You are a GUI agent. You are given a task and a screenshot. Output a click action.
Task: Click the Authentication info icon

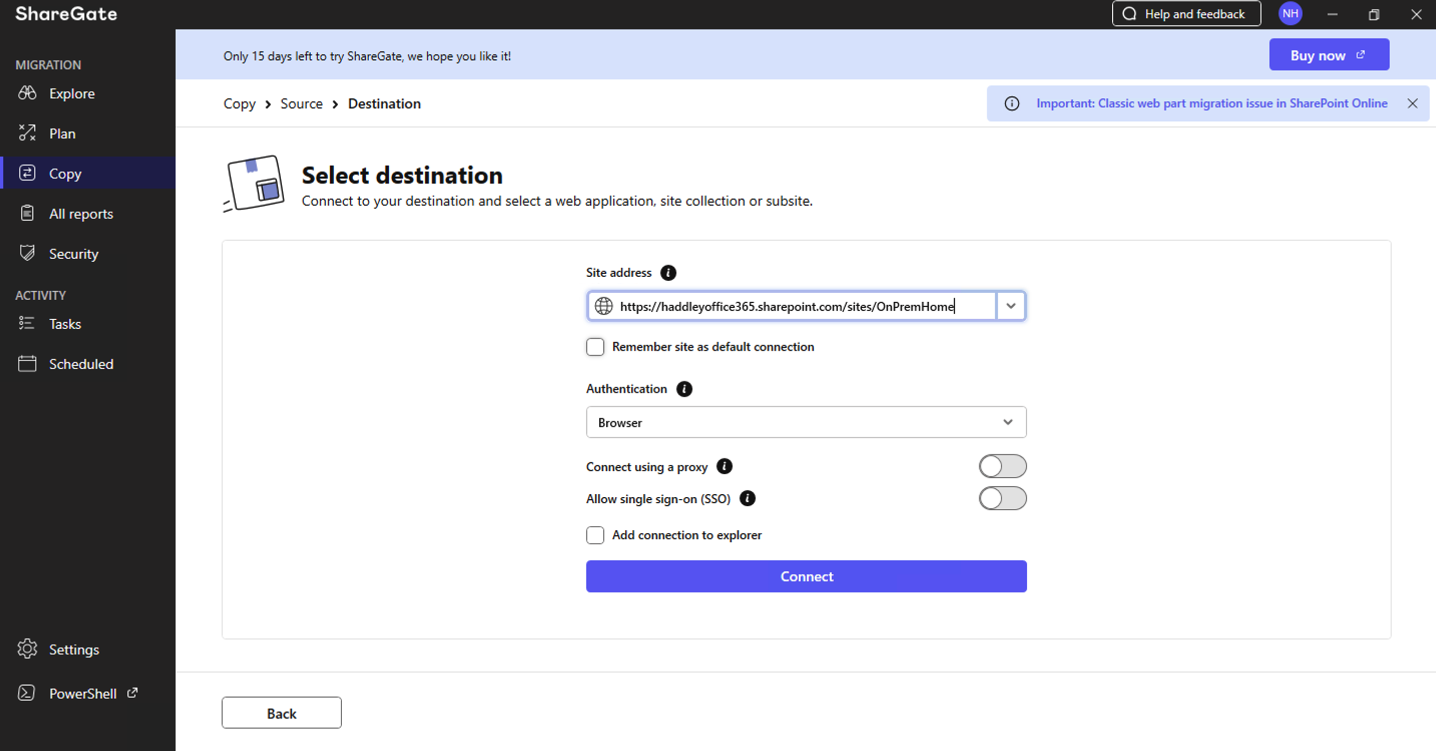pyautogui.click(x=684, y=389)
